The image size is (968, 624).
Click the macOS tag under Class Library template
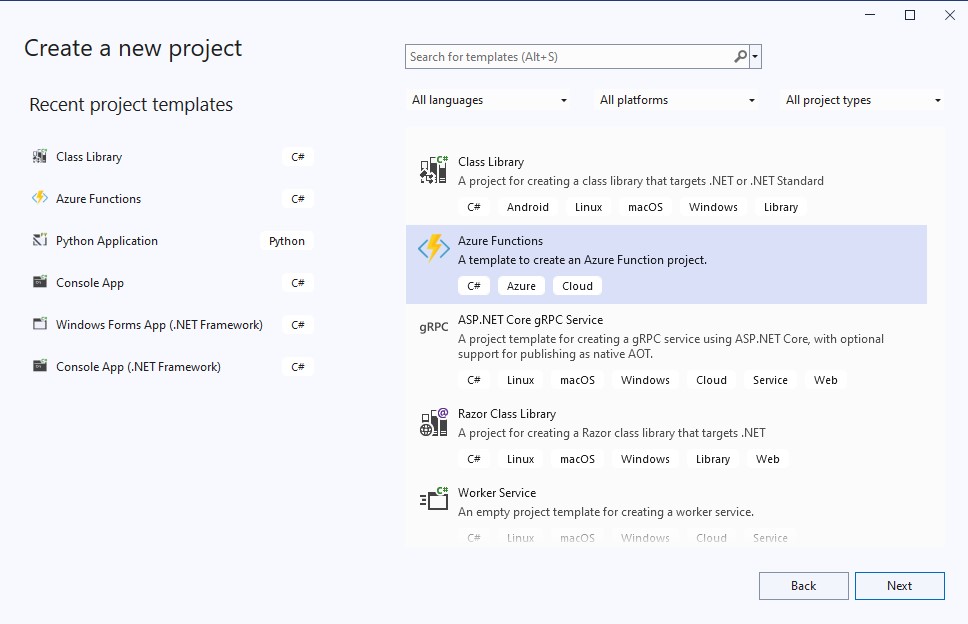[x=645, y=207]
